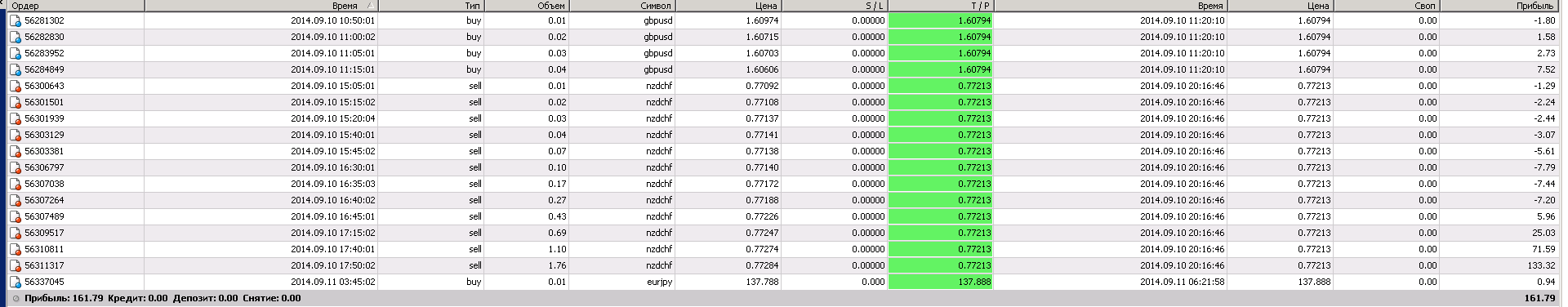This screenshot has width=1568, height=307.
Task: Click profit value 25.03
Action: pos(1543,233)
